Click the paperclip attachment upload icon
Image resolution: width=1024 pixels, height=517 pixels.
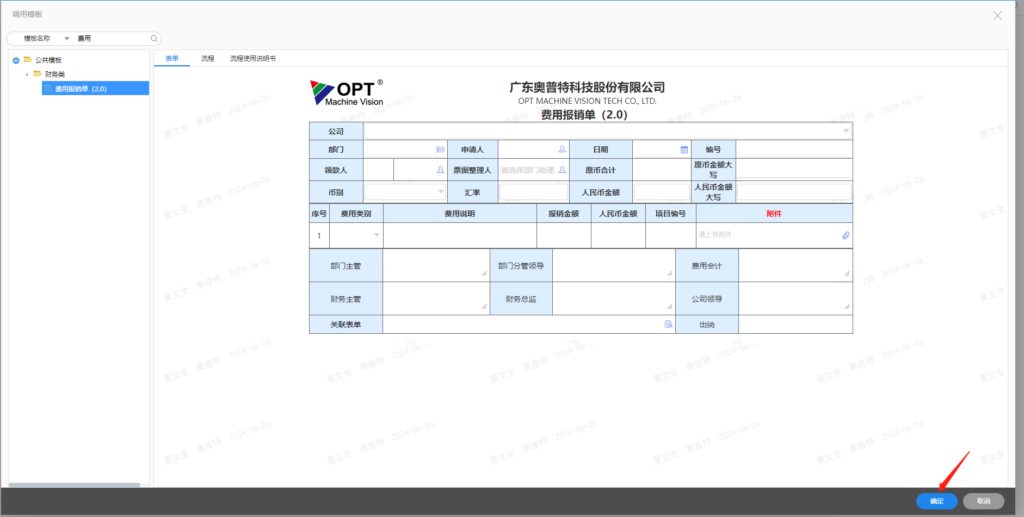point(845,235)
